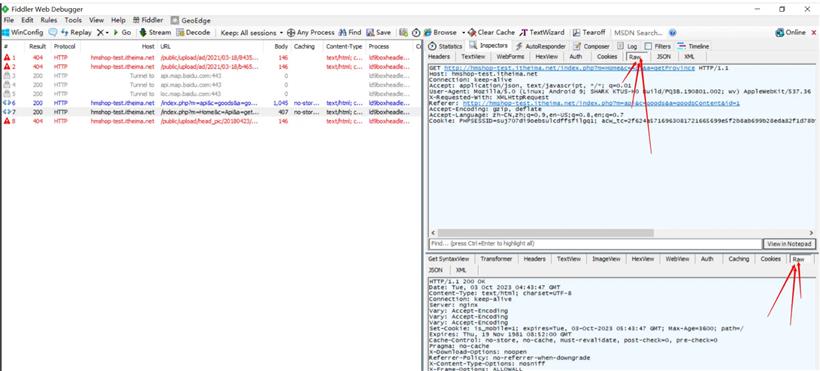The width and height of the screenshot is (820, 371).
Task: Open the Tools menu
Action: [x=73, y=20]
